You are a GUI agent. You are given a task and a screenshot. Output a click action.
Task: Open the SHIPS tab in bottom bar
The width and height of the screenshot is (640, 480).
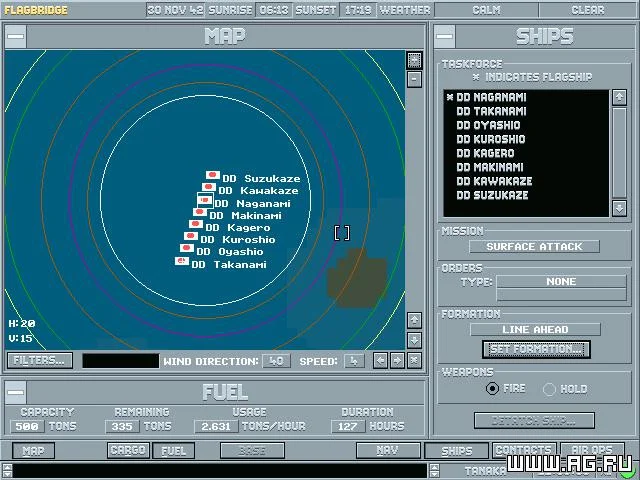tap(456, 451)
